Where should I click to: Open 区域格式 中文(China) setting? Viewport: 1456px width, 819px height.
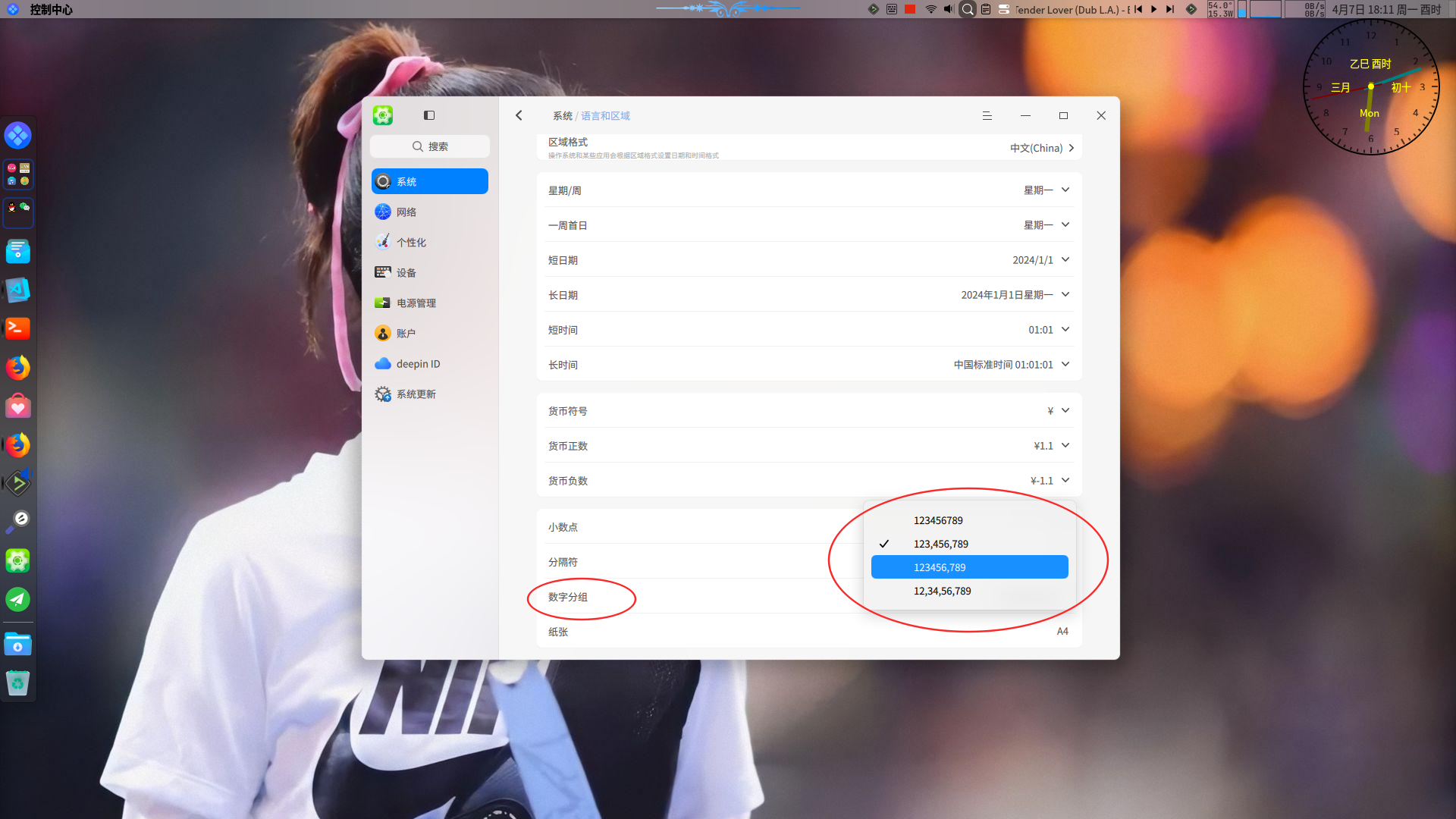coord(809,147)
